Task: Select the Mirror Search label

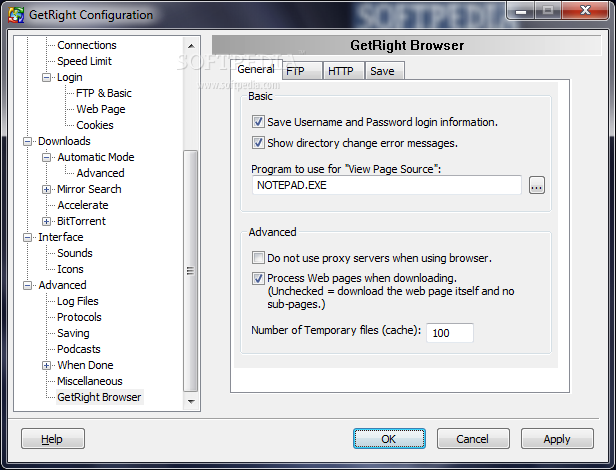Action: pos(89,189)
